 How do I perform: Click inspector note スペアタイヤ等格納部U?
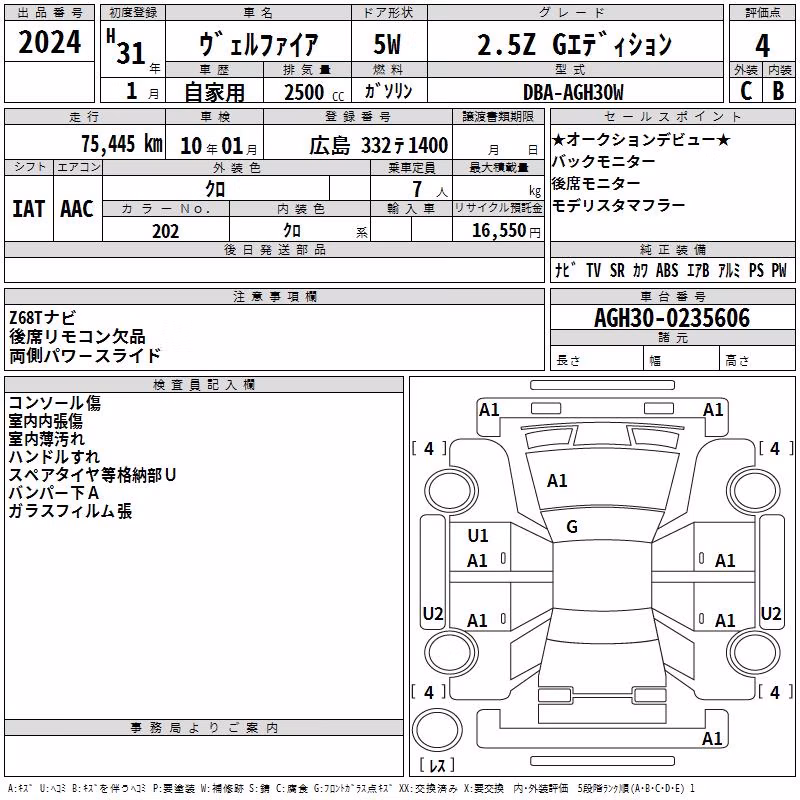[92, 475]
